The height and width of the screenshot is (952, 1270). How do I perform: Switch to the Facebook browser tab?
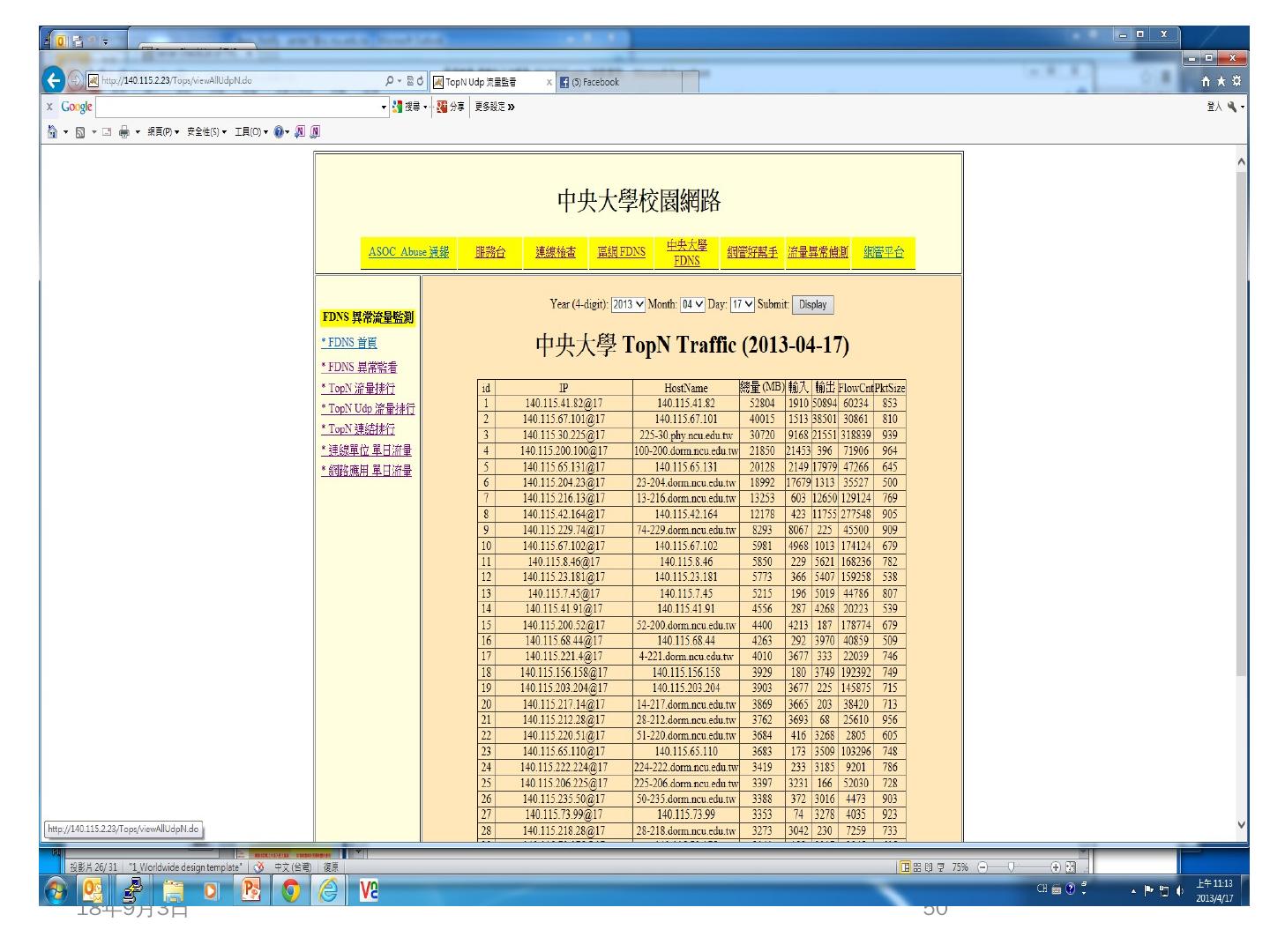[x=595, y=82]
